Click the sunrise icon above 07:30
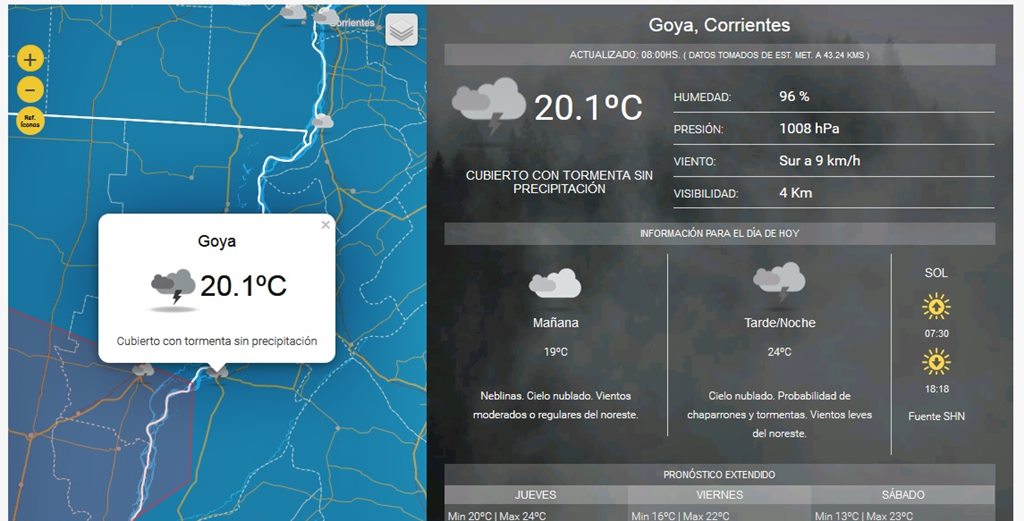The height and width of the screenshot is (521, 1024). tap(936, 306)
